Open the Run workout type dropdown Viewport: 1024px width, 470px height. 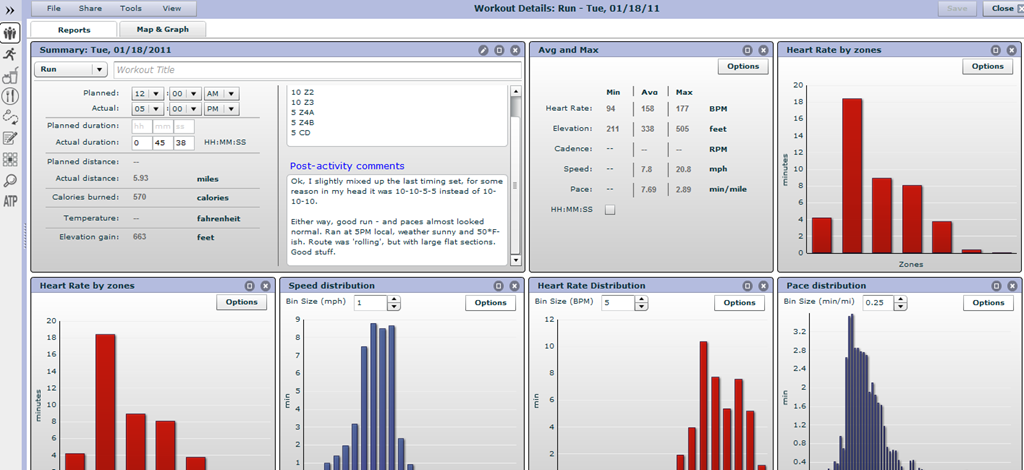coord(71,70)
